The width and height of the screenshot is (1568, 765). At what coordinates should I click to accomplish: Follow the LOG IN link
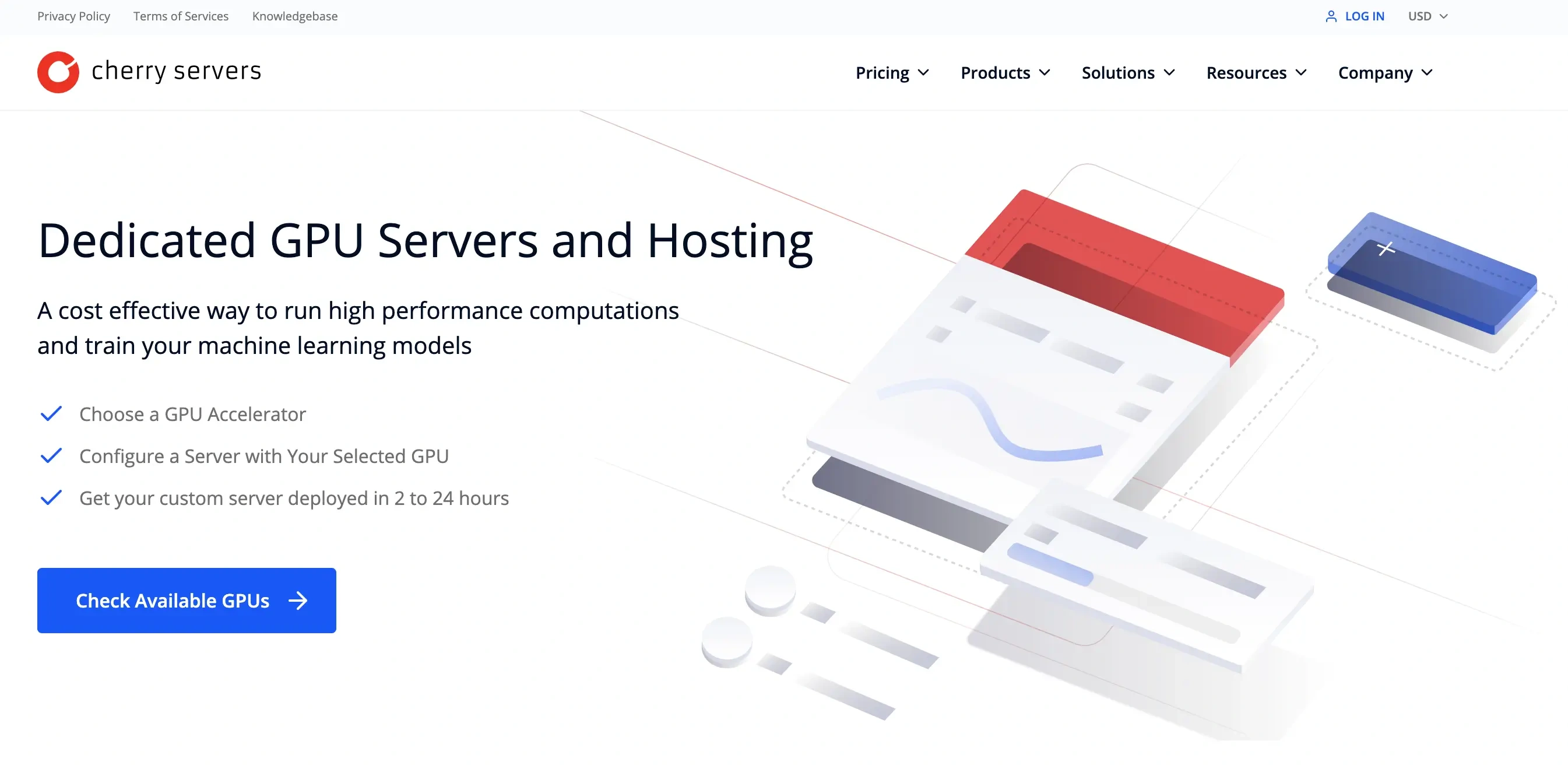coord(1364,16)
